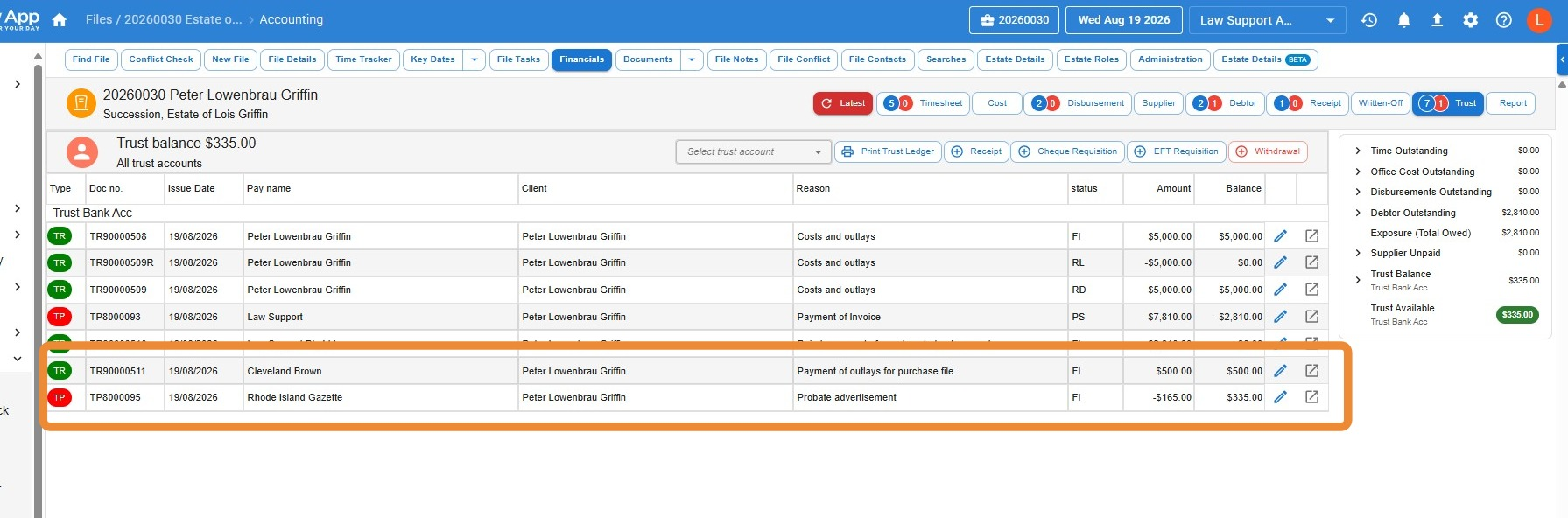Expand Supplier Unpaid summary
The height and width of the screenshot is (518, 1568).
click(x=1358, y=253)
